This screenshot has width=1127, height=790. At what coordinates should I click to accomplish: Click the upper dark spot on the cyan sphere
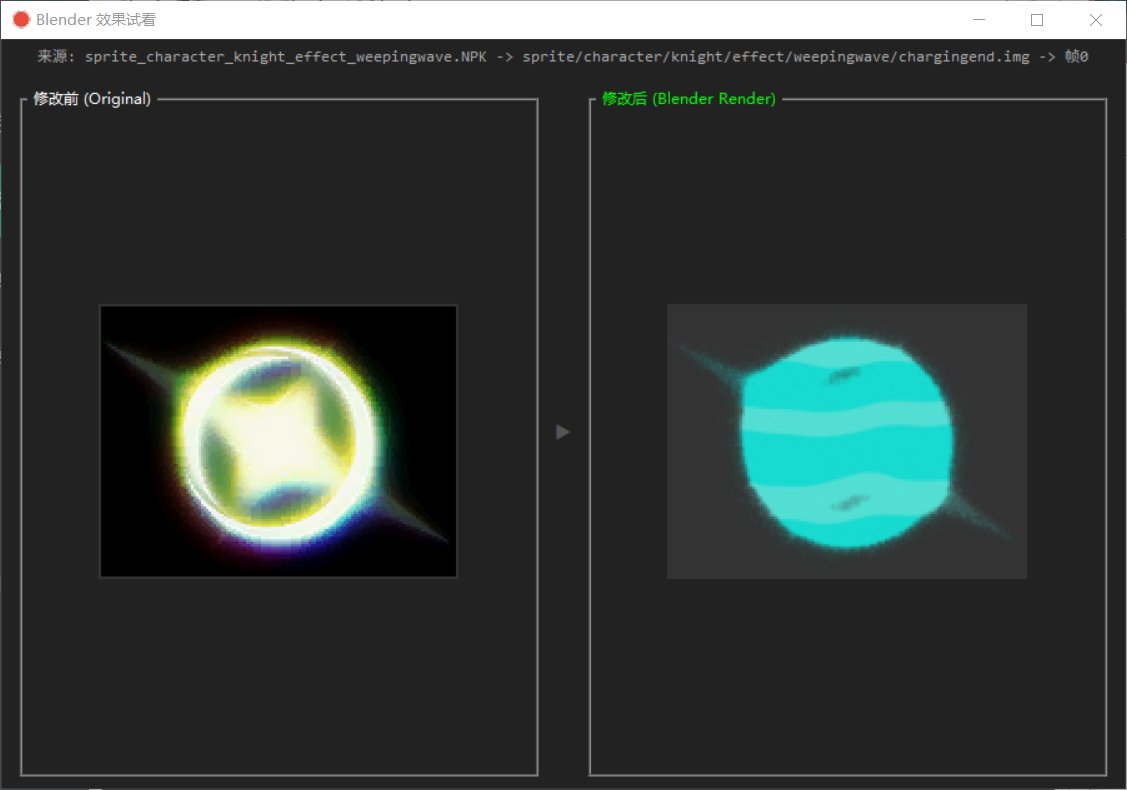coord(843,375)
